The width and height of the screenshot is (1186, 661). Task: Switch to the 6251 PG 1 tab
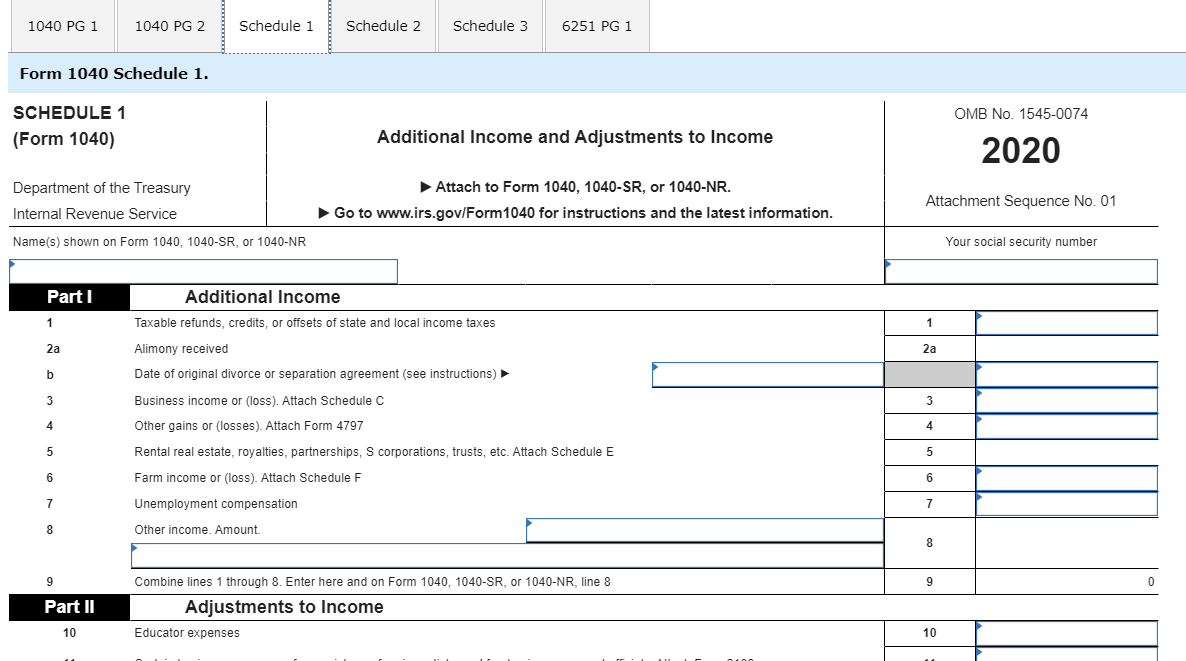(597, 26)
